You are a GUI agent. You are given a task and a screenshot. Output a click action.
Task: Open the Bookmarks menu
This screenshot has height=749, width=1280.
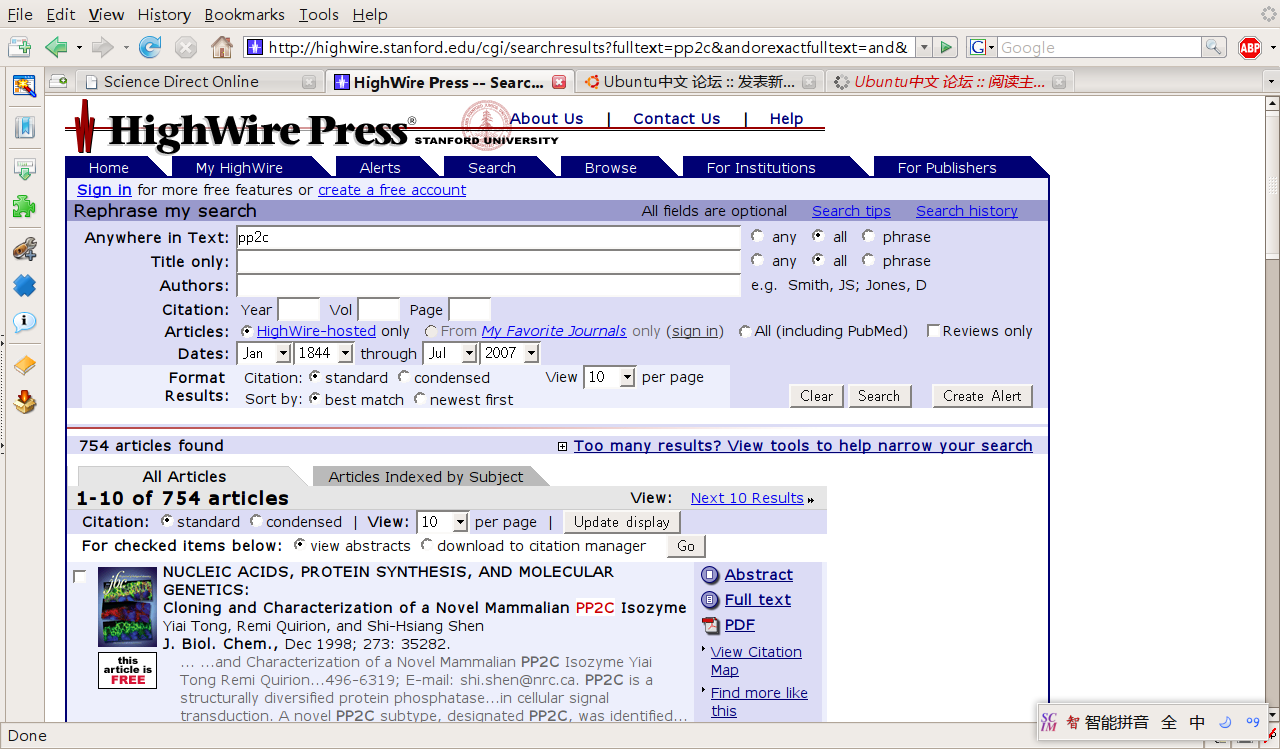244,14
